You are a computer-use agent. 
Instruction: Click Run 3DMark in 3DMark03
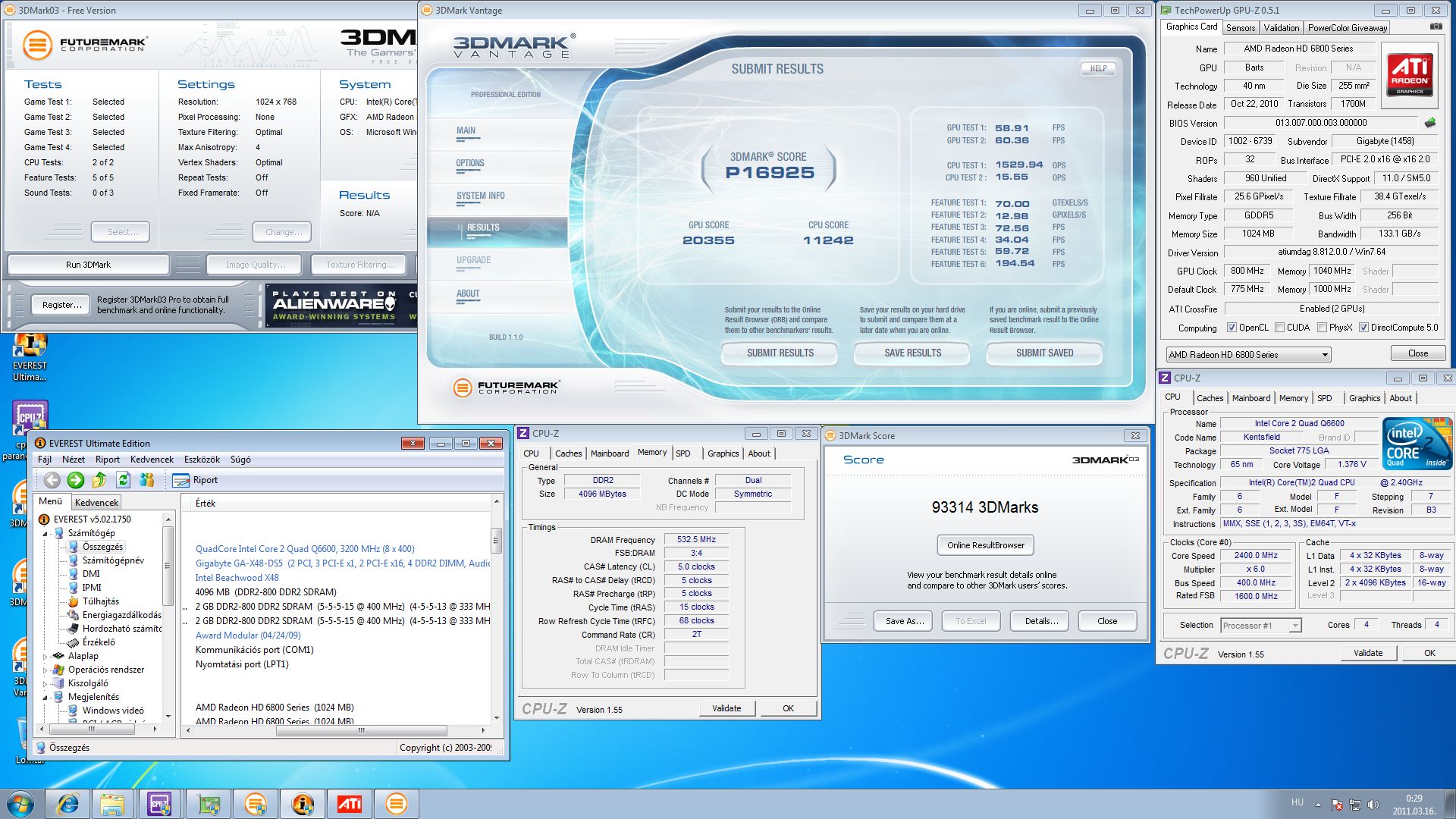[88, 265]
